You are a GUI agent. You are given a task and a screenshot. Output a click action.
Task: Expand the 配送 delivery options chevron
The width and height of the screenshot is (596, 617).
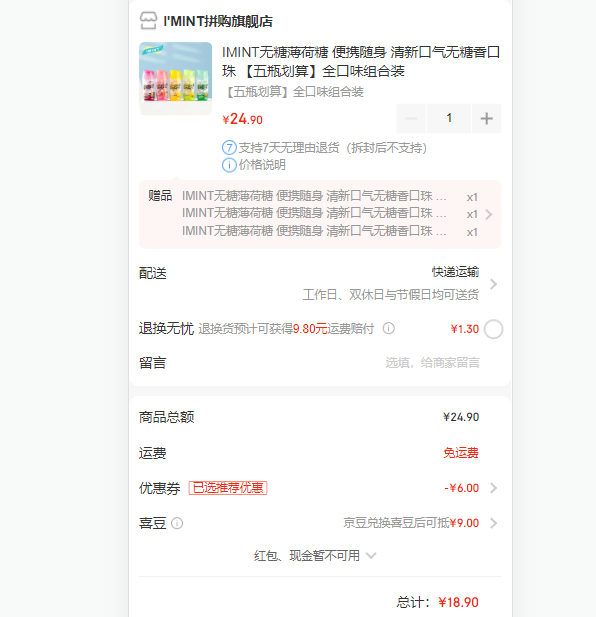coord(493,284)
